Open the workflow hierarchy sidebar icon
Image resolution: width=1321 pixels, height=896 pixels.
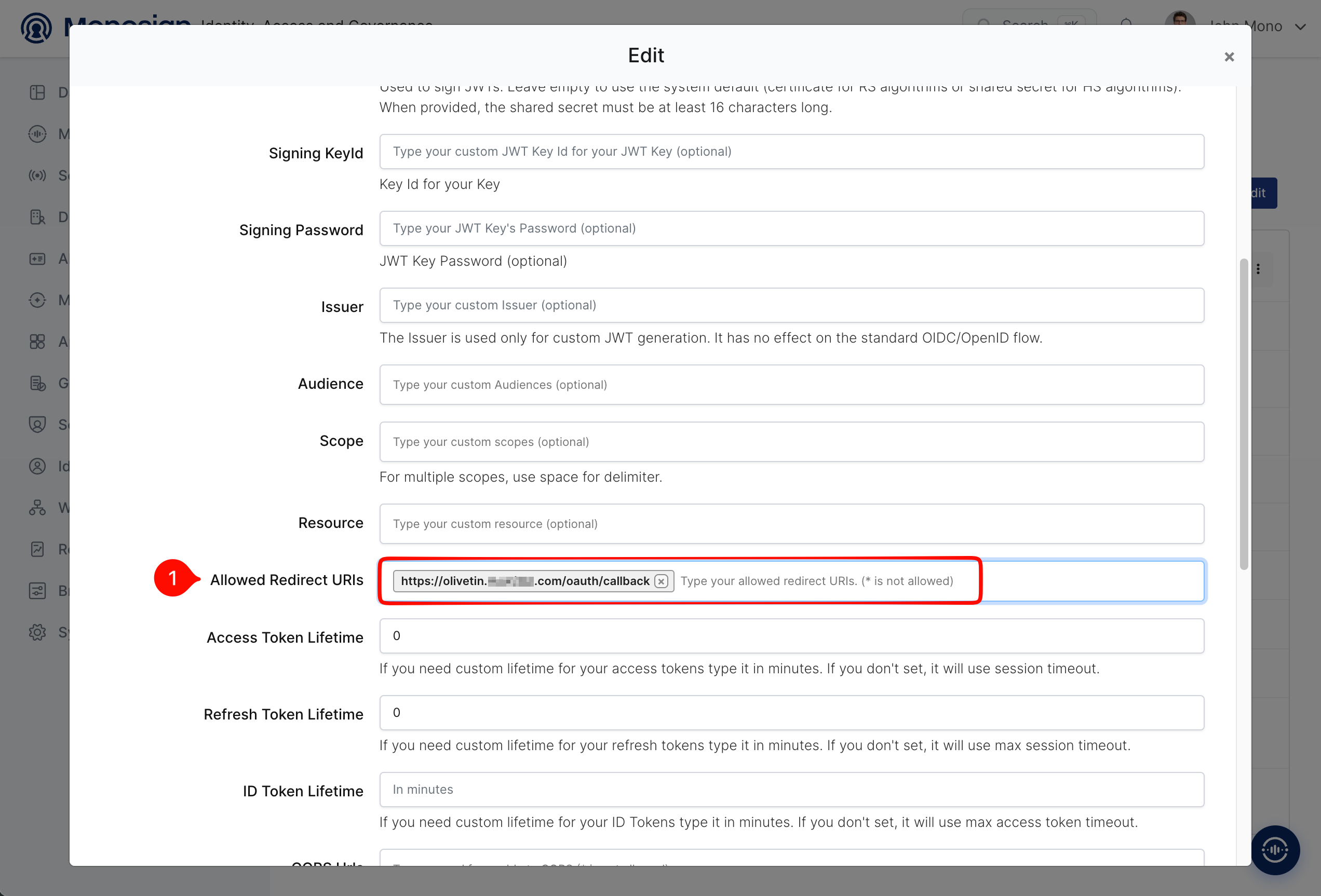(37, 508)
